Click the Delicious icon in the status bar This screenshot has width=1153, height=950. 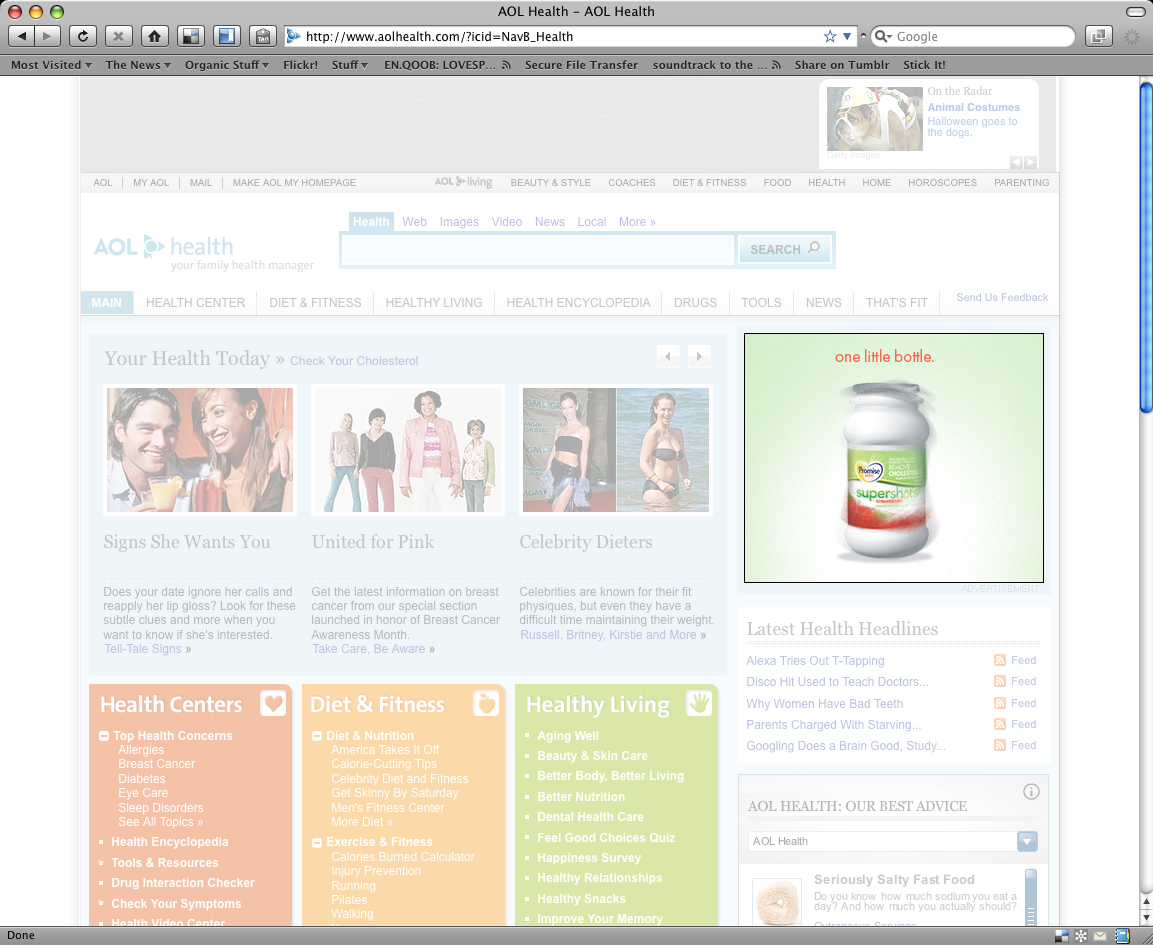(x=1061, y=936)
